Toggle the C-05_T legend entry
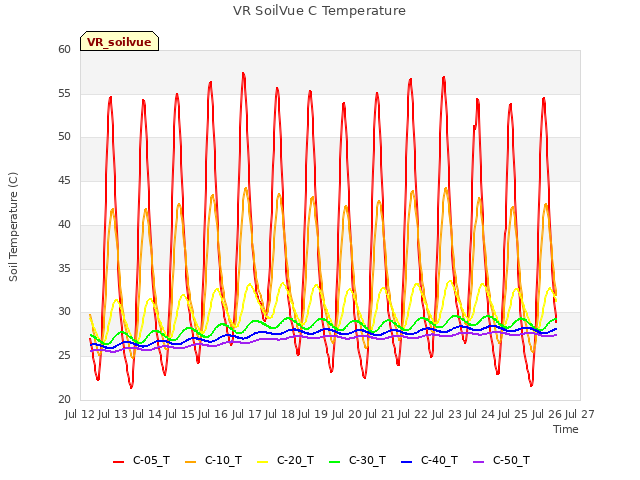The width and height of the screenshot is (640, 480). pos(141,460)
